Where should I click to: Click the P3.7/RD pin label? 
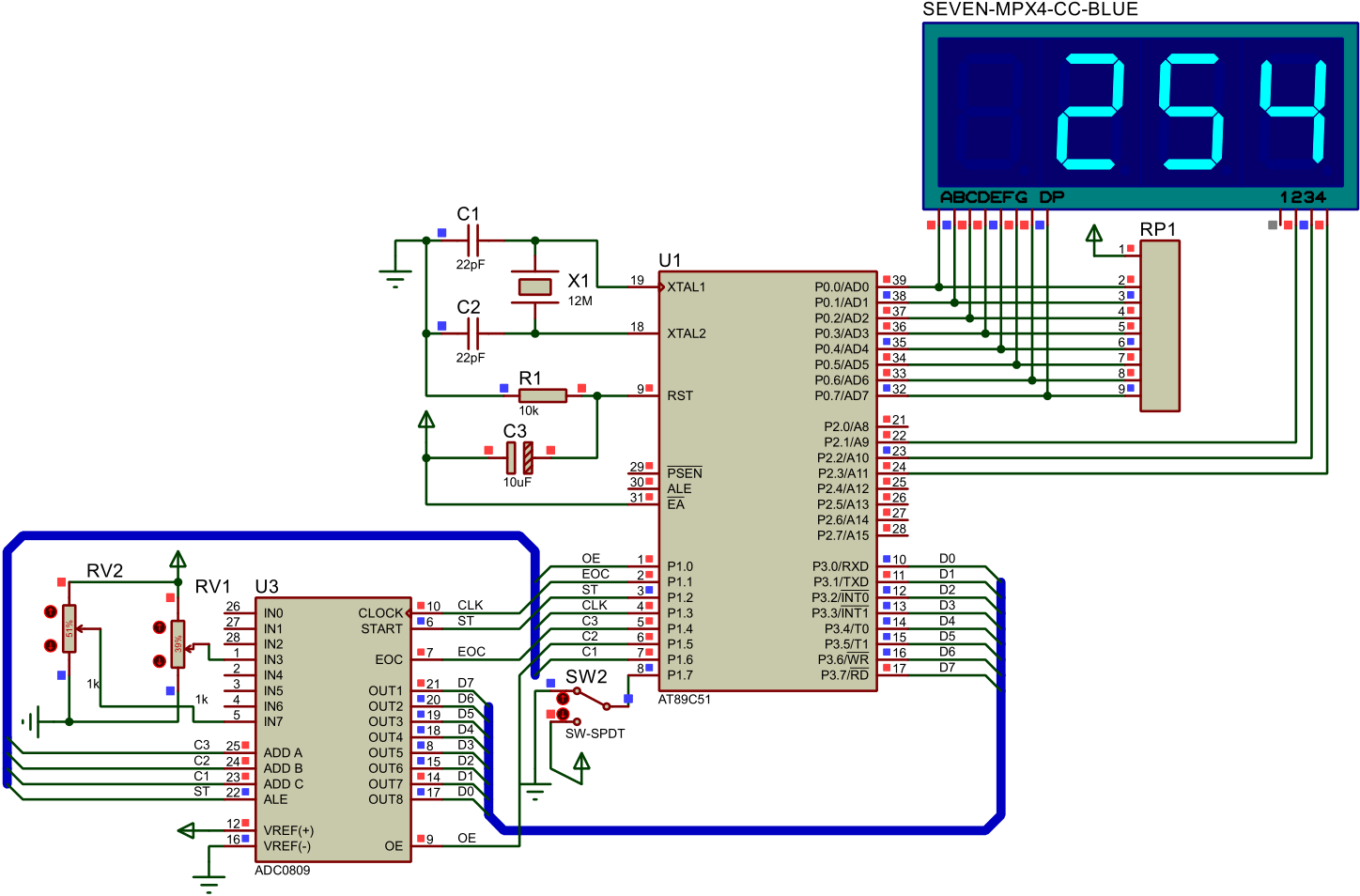[845, 674]
